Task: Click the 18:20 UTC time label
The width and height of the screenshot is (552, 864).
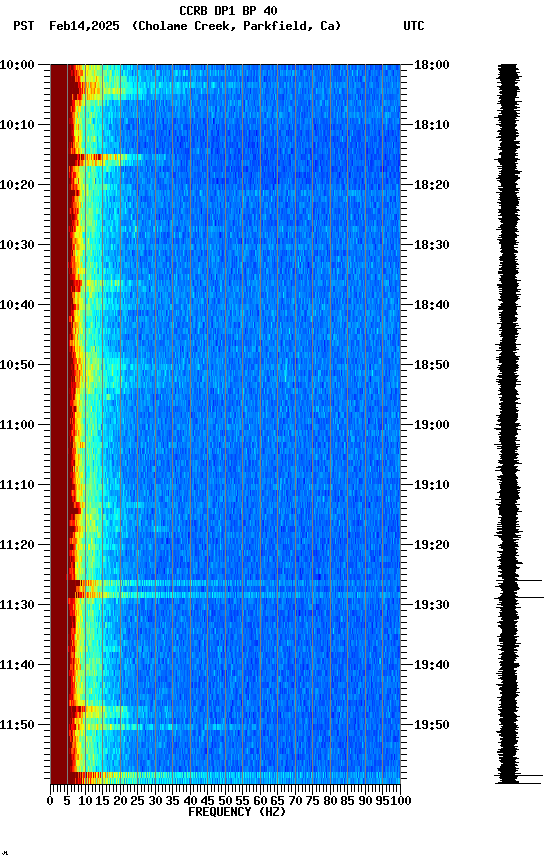Action: (x=432, y=185)
